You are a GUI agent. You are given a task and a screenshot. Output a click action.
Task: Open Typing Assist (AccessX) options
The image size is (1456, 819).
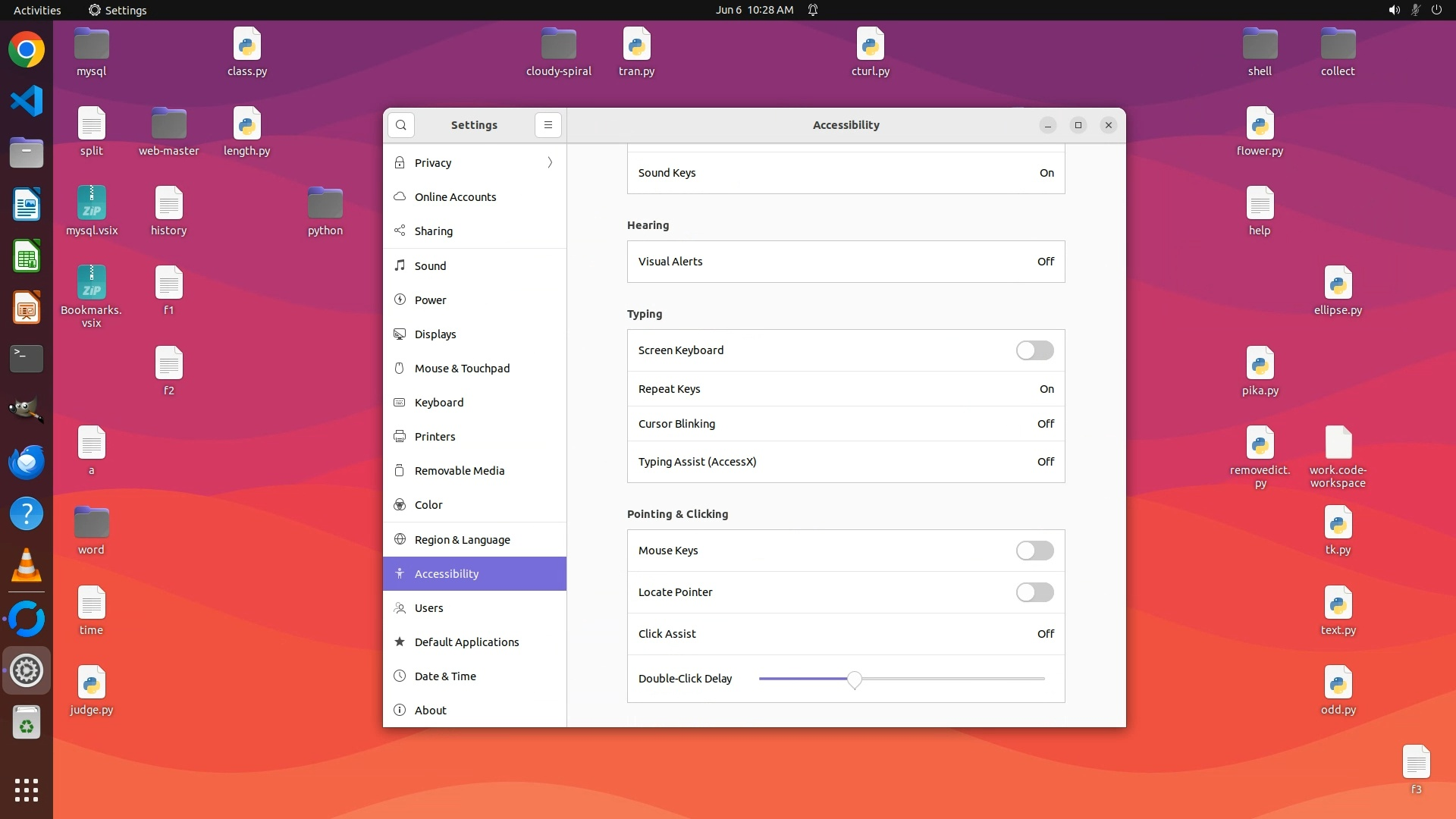coord(846,462)
